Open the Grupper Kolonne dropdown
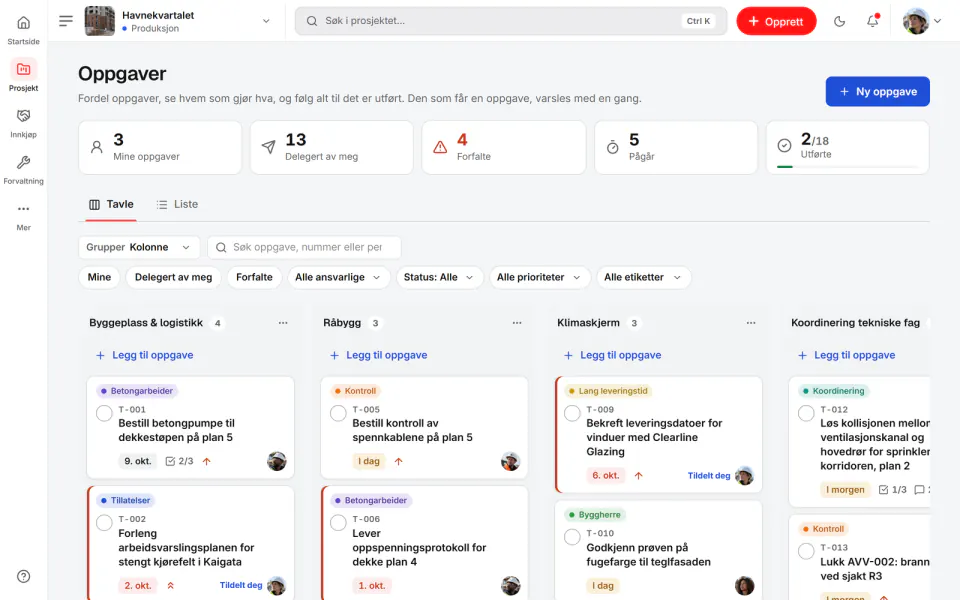960x600 pixels. click(x=139, y=247)
